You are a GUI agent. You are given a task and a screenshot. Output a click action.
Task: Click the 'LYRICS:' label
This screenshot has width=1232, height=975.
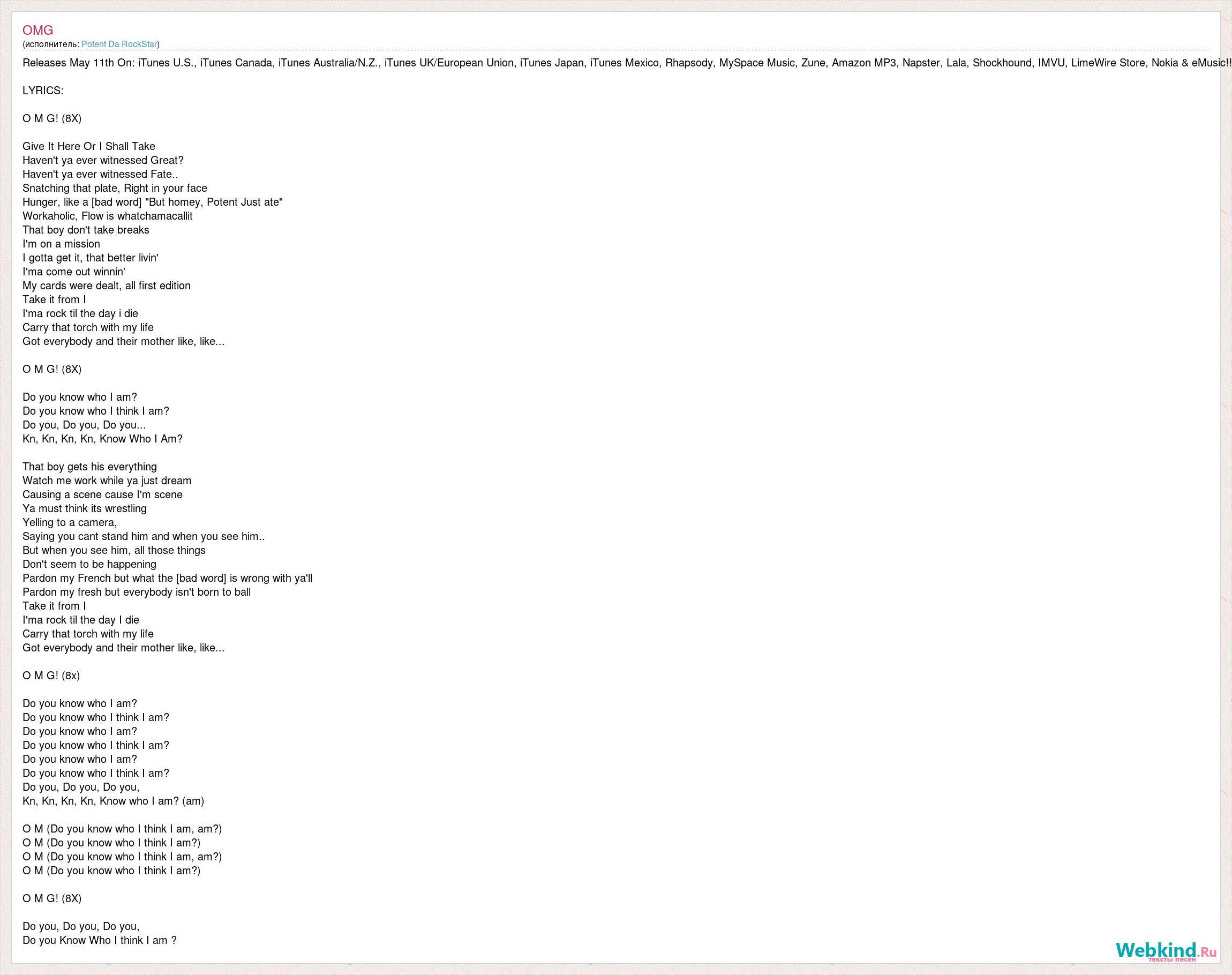click(43, 91)
